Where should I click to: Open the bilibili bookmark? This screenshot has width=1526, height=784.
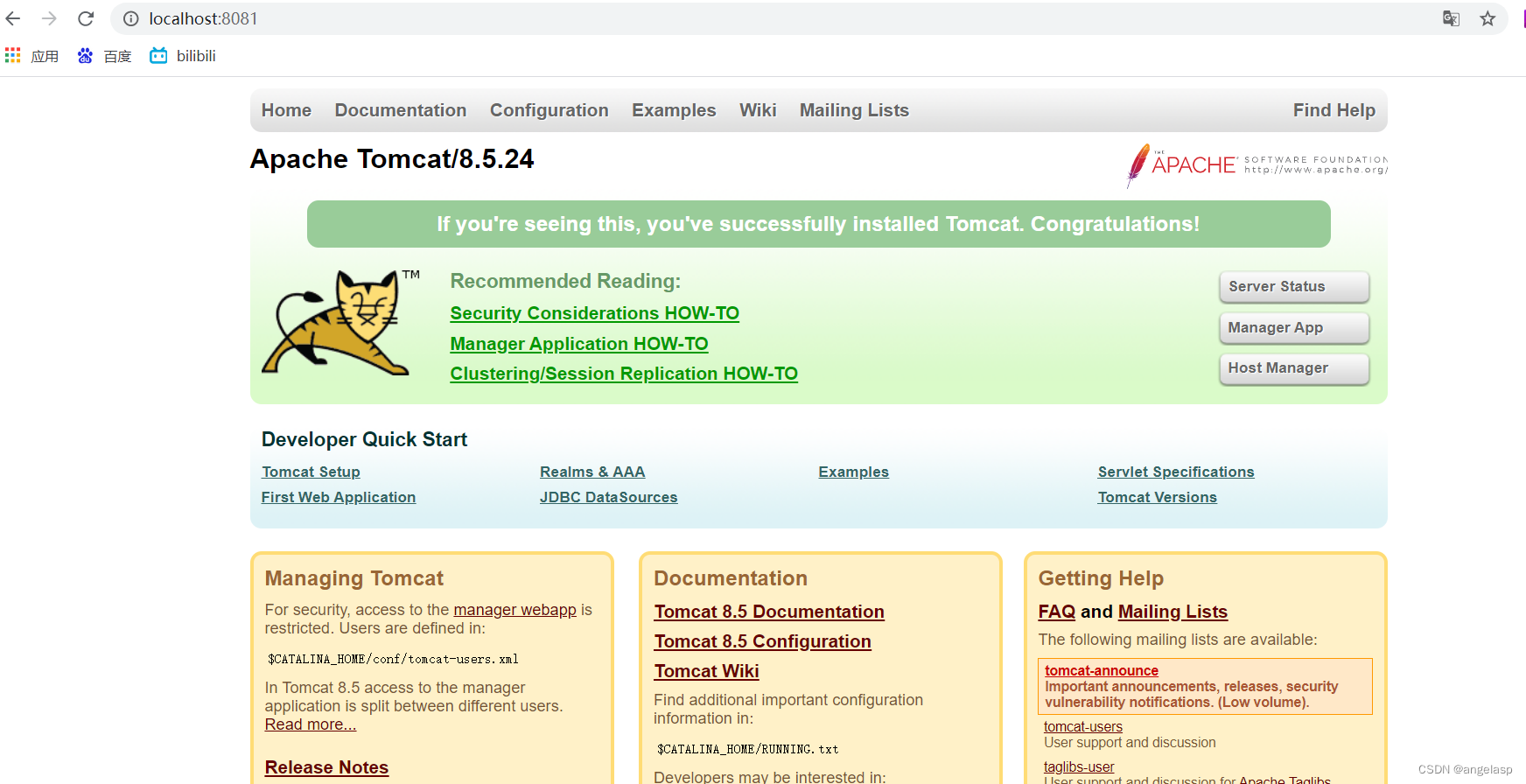[183, 56]
